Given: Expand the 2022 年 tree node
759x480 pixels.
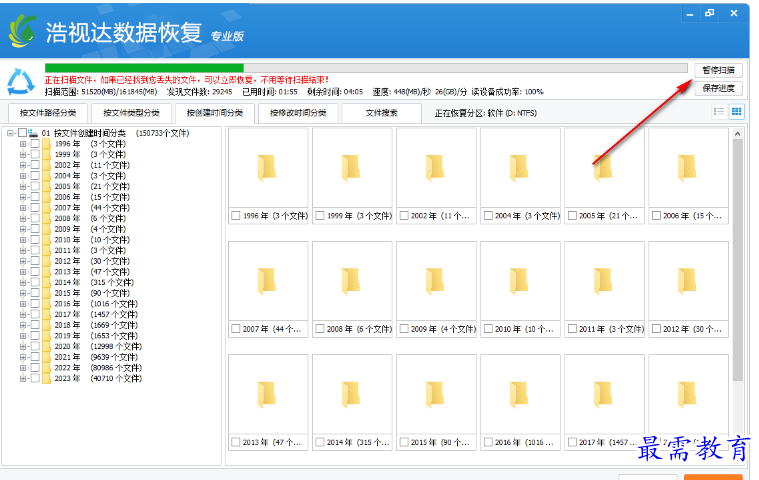Looking at the screenshot, I should click(23, 367).
